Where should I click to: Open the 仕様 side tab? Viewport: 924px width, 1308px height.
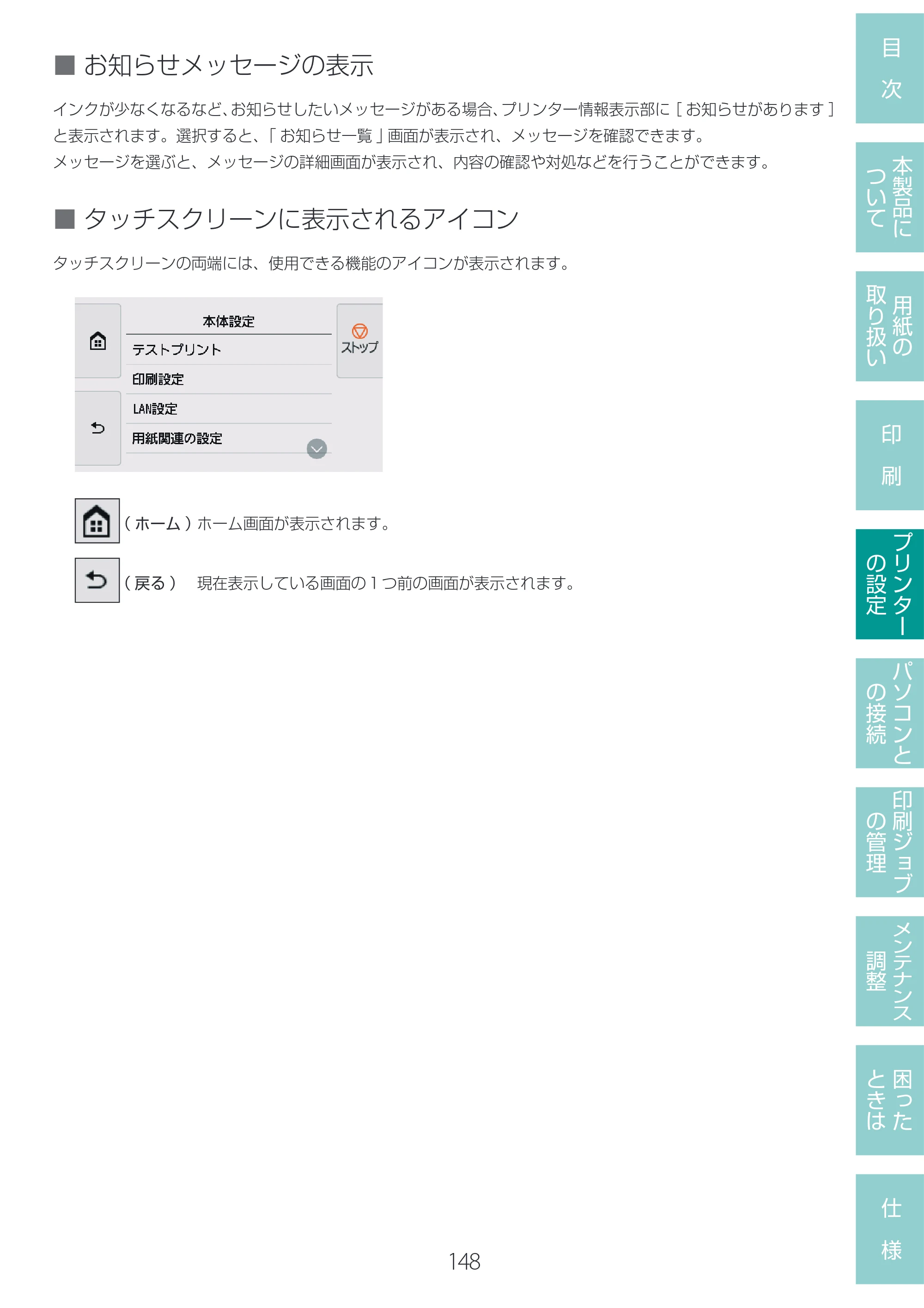890,1229
